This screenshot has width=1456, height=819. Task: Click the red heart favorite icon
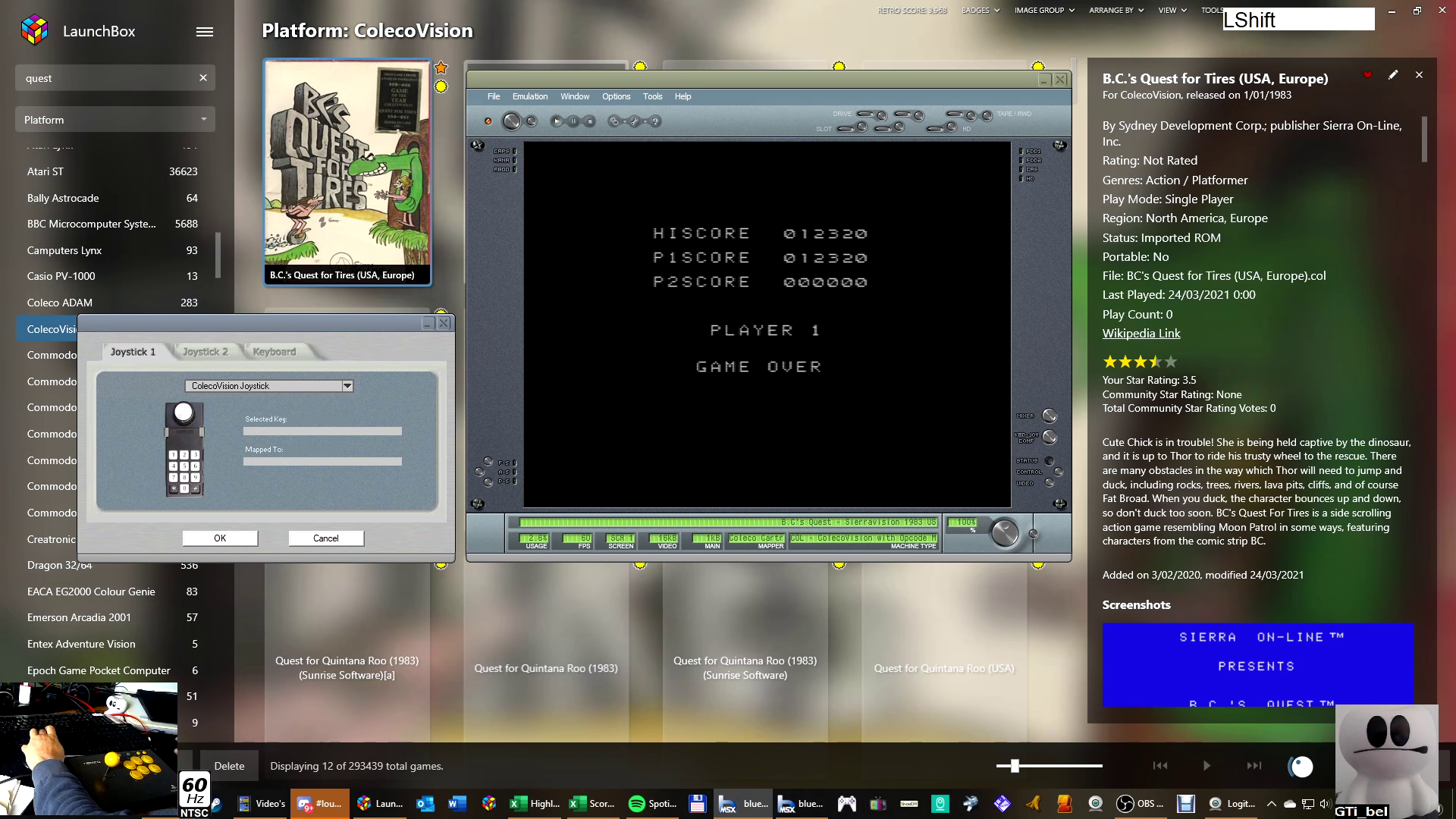point(1367,75)
